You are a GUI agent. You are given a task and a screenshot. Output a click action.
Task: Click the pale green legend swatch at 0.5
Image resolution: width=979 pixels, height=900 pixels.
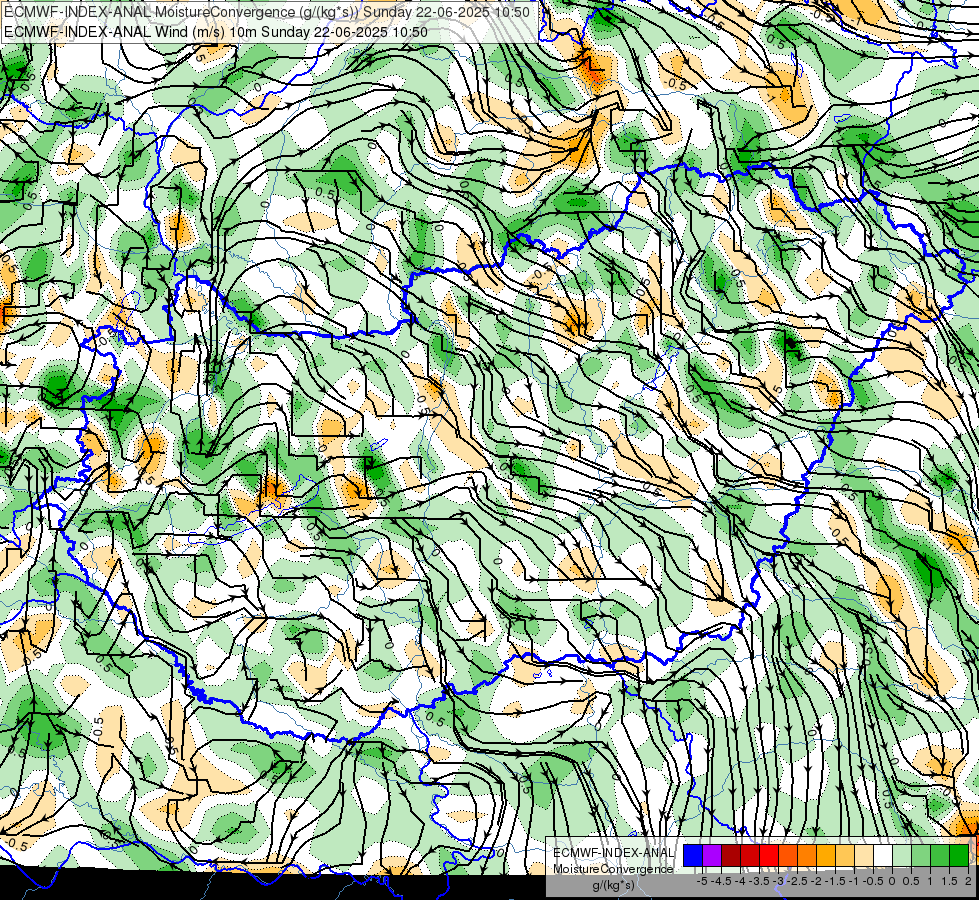[902, 855]
